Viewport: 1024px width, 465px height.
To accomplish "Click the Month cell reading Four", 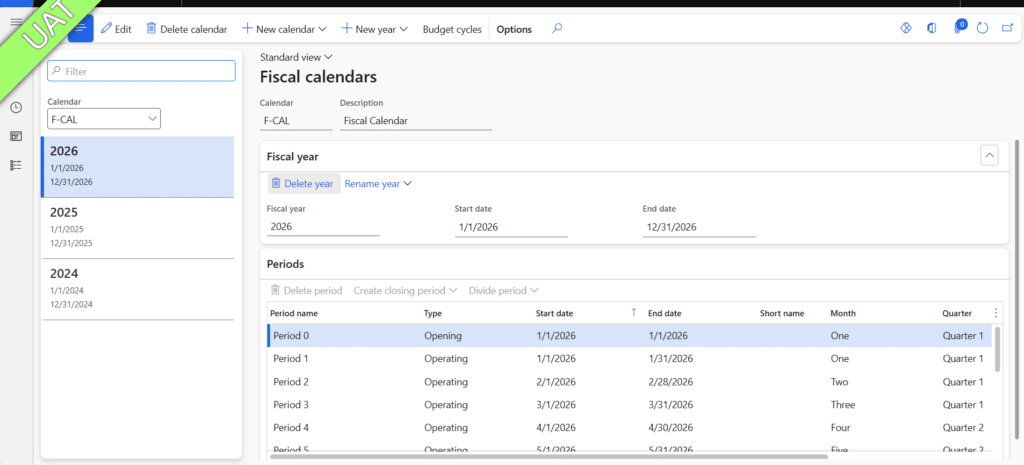I will pos(840,427).
